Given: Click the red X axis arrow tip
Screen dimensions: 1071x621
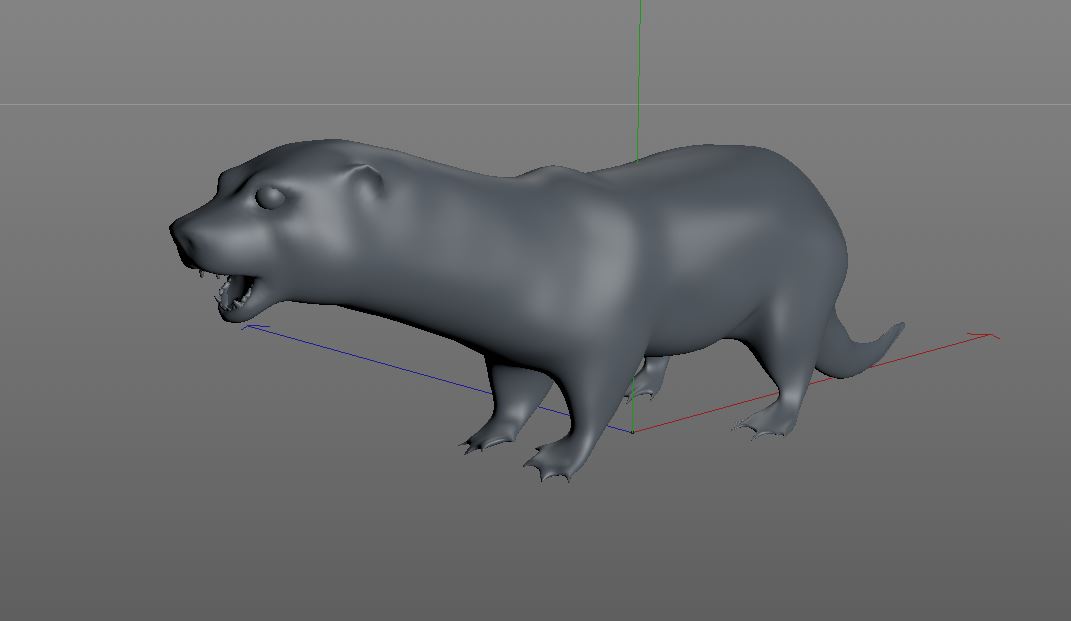Looking at the screenshot, I should (988, 335).
